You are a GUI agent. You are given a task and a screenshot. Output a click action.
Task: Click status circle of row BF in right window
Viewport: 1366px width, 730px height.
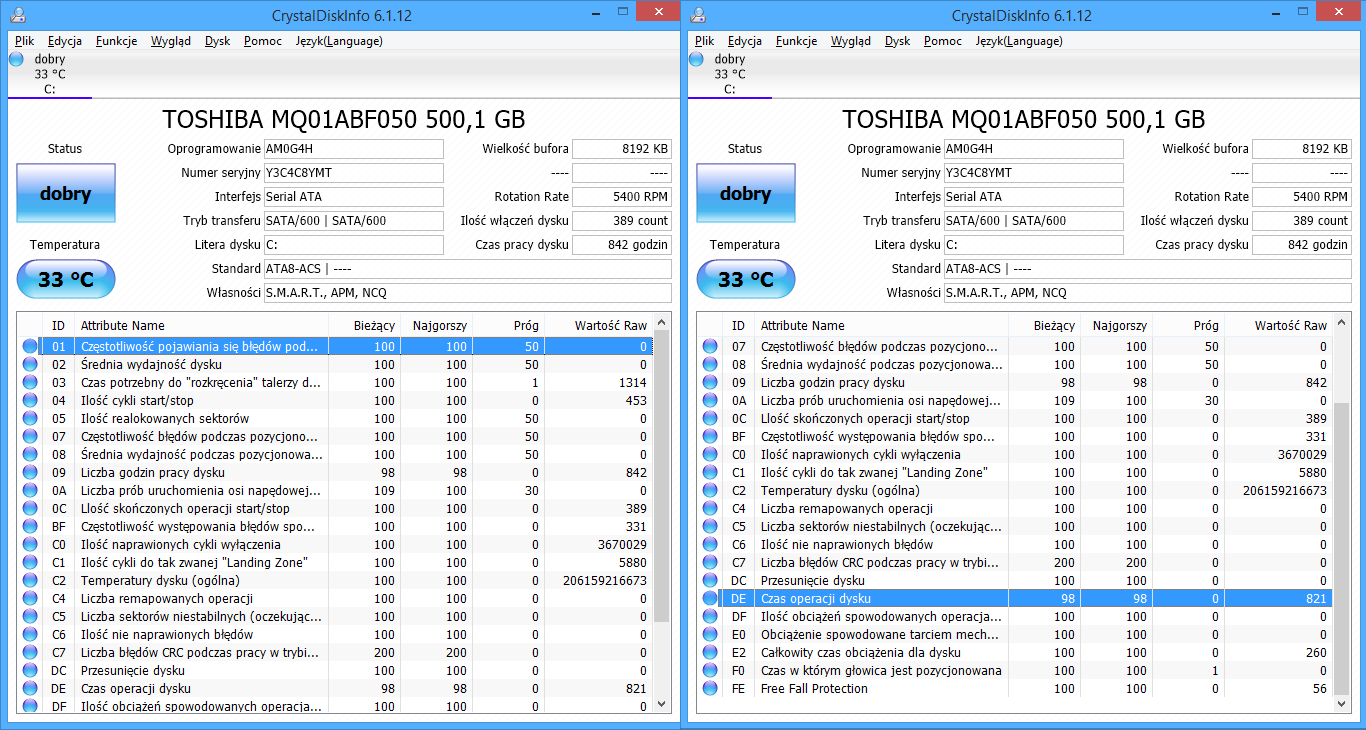711,437
